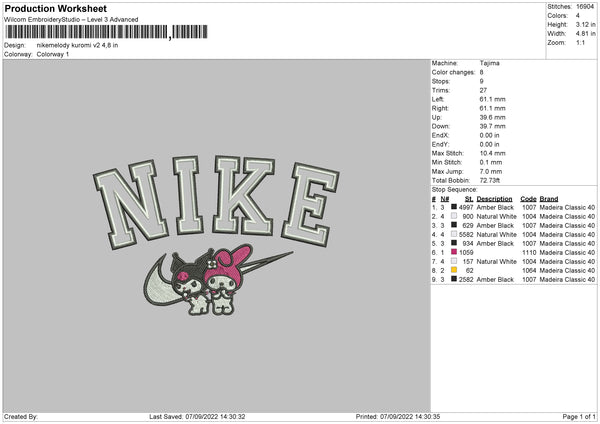
Task: Click the "Page 1 of 1" footer
Action: [579, 416]
